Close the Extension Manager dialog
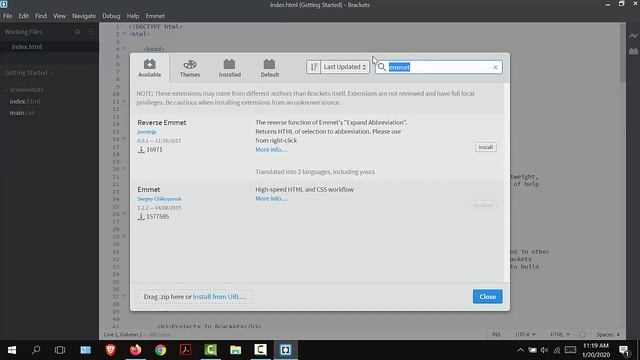 tap(487, 297)
